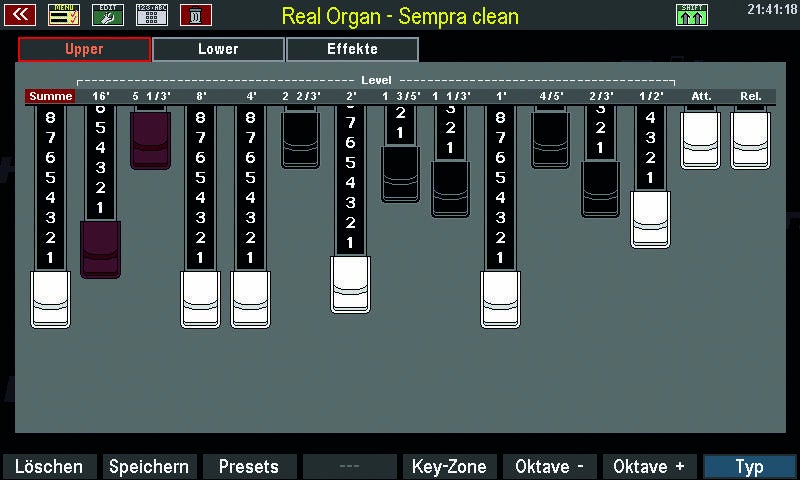Click the red trash bin icon
Image resolution: width=800 pixels, height=480 pixels.
click(x=196, y=15)
